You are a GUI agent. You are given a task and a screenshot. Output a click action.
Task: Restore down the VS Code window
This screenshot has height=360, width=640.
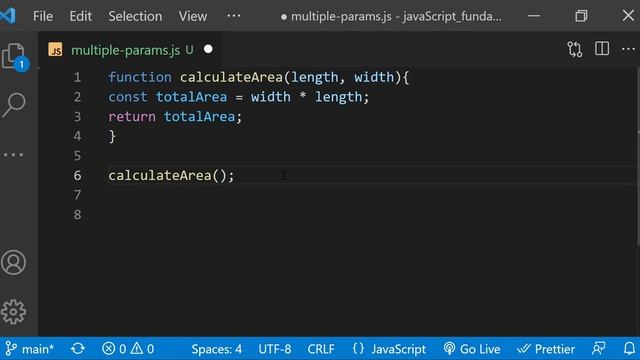(x=581, y=16)
